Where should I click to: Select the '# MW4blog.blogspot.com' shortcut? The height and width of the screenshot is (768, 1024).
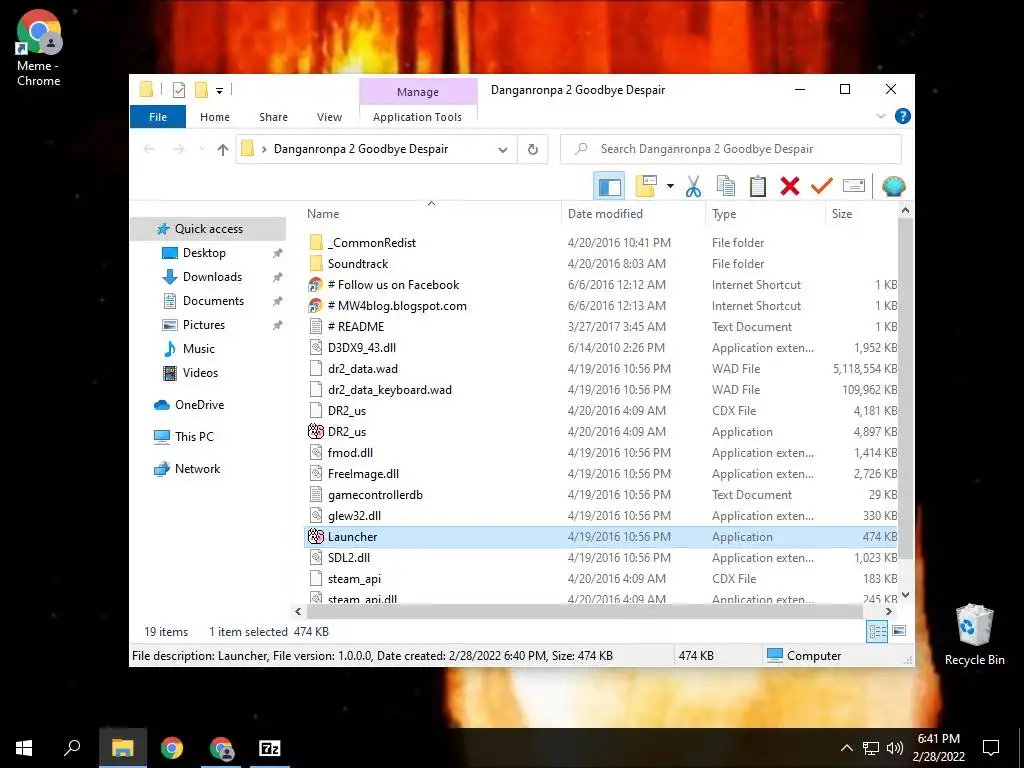601,306
